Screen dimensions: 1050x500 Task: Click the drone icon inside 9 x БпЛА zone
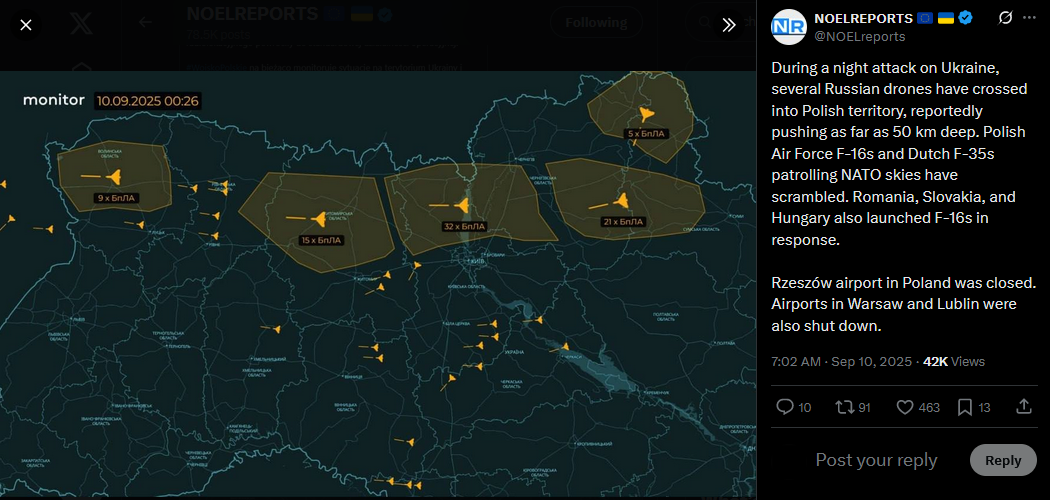[115, 177]
